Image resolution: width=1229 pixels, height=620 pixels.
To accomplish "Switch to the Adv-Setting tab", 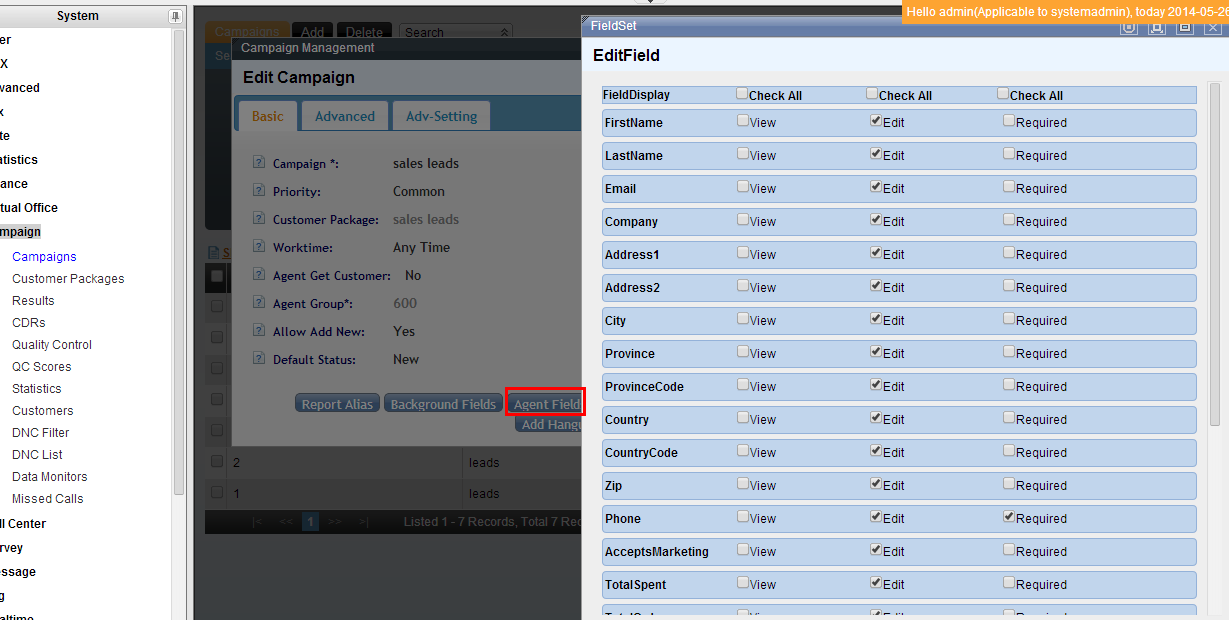I will [x=441, y=116].
